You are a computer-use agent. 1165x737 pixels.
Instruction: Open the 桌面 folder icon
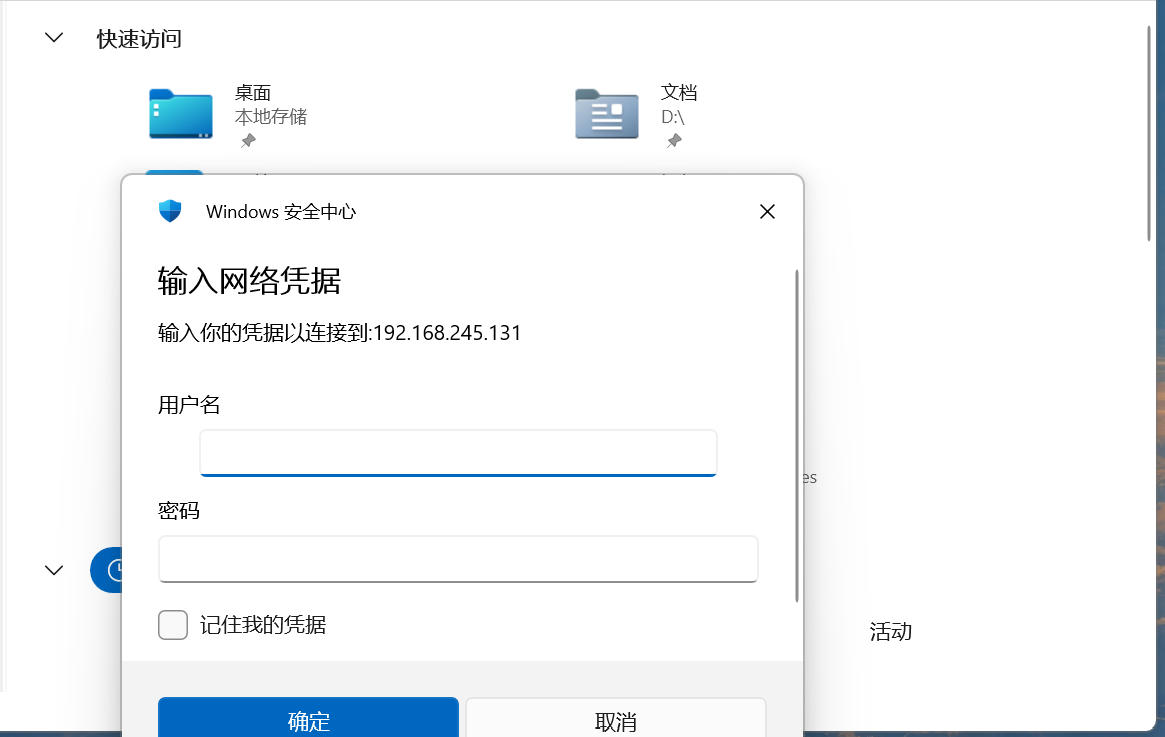pos(180,114)
